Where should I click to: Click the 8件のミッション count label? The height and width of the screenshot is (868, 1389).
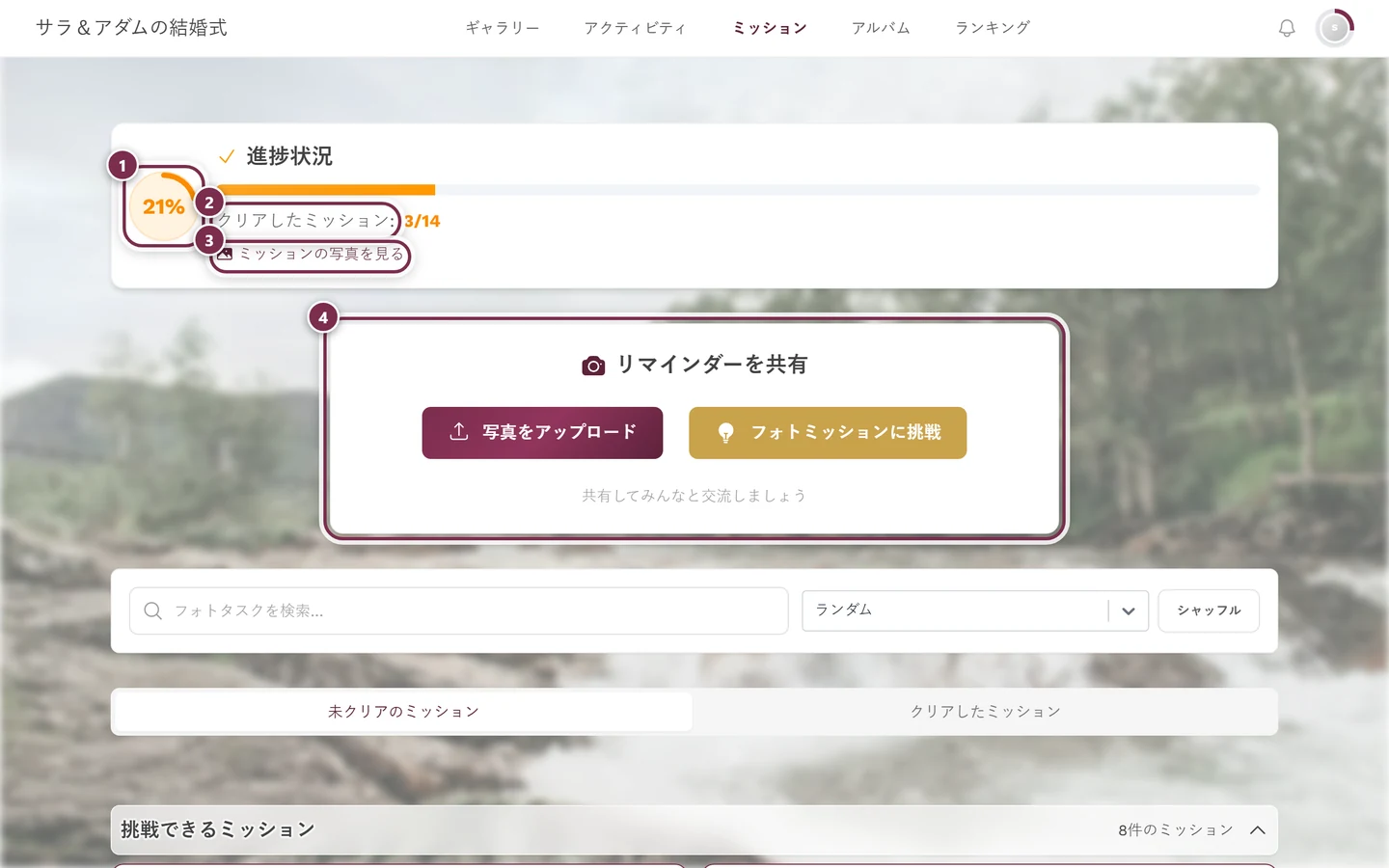click(x=1176, y=830)
